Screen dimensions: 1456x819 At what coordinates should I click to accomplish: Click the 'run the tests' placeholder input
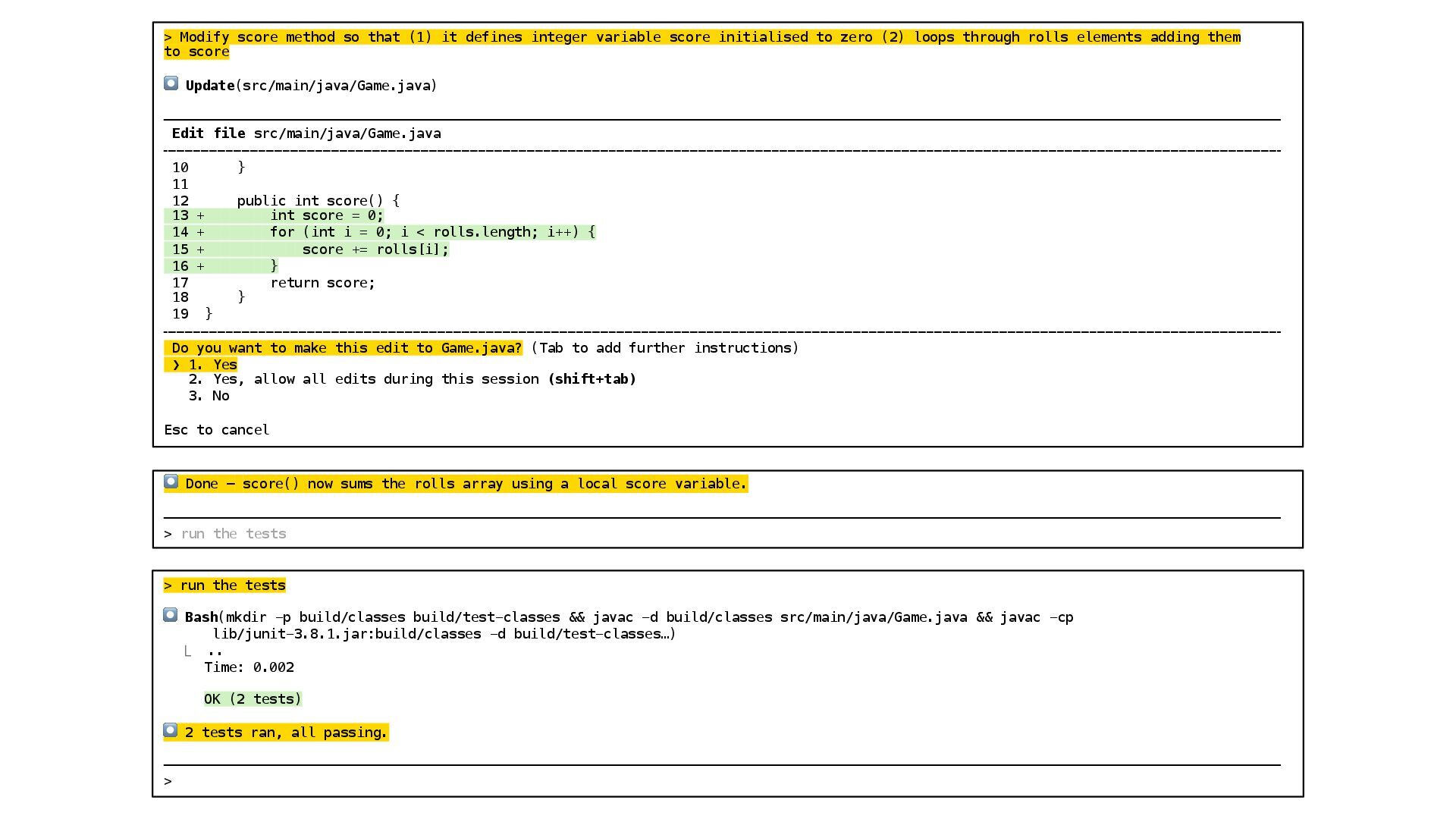point(234,534)
